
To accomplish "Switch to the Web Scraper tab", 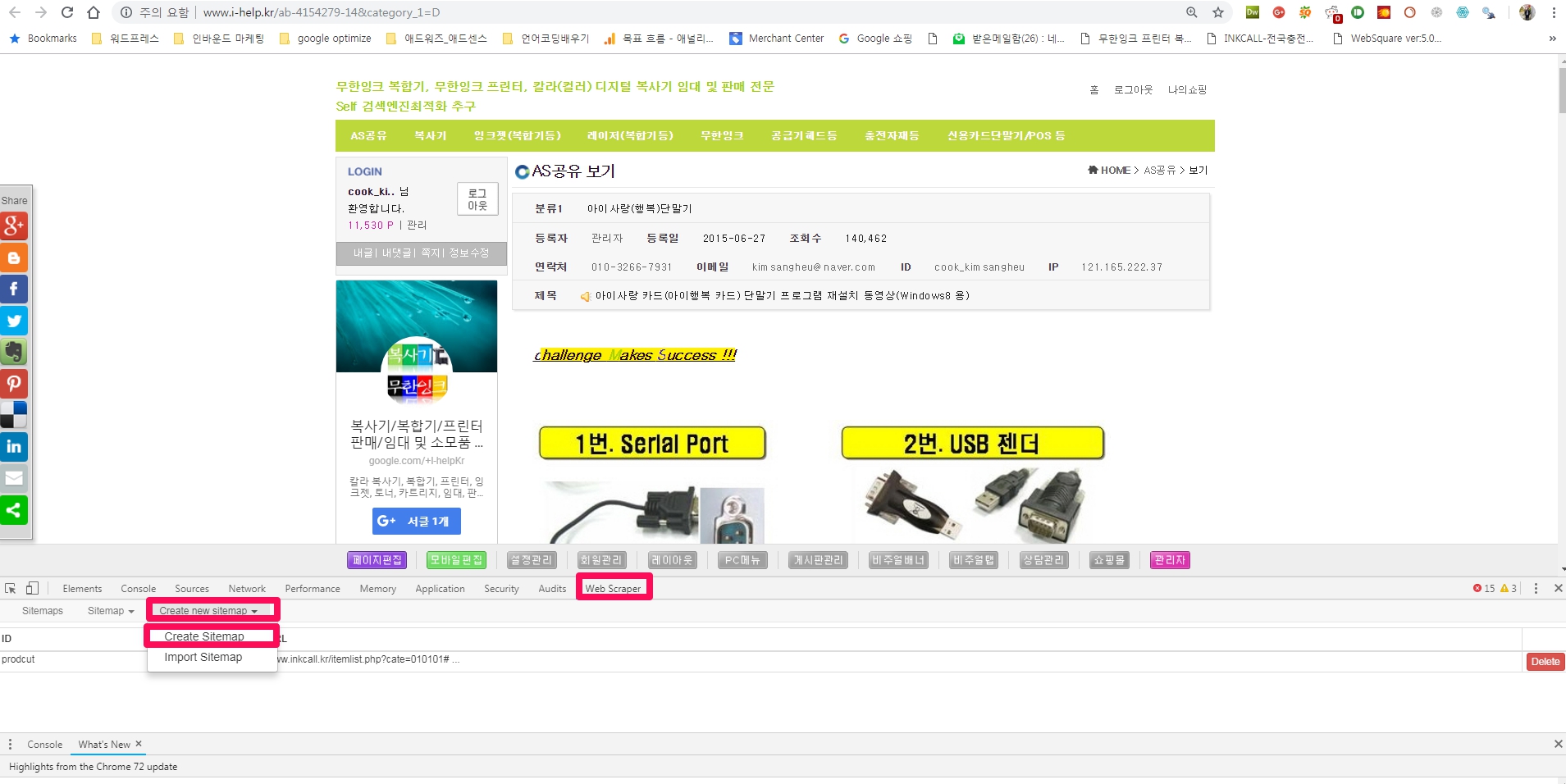I will tap(613, 589).
